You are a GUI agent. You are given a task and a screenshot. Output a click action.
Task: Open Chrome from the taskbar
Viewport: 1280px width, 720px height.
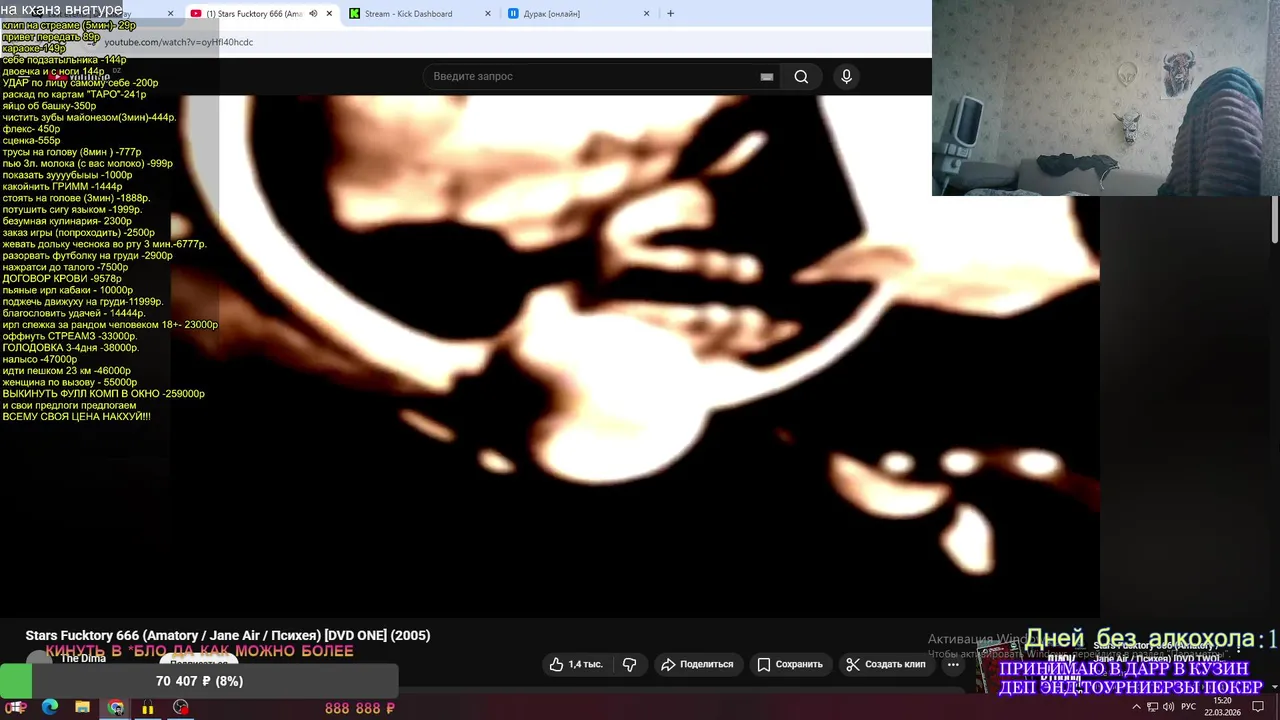click(x=116, y=707)
